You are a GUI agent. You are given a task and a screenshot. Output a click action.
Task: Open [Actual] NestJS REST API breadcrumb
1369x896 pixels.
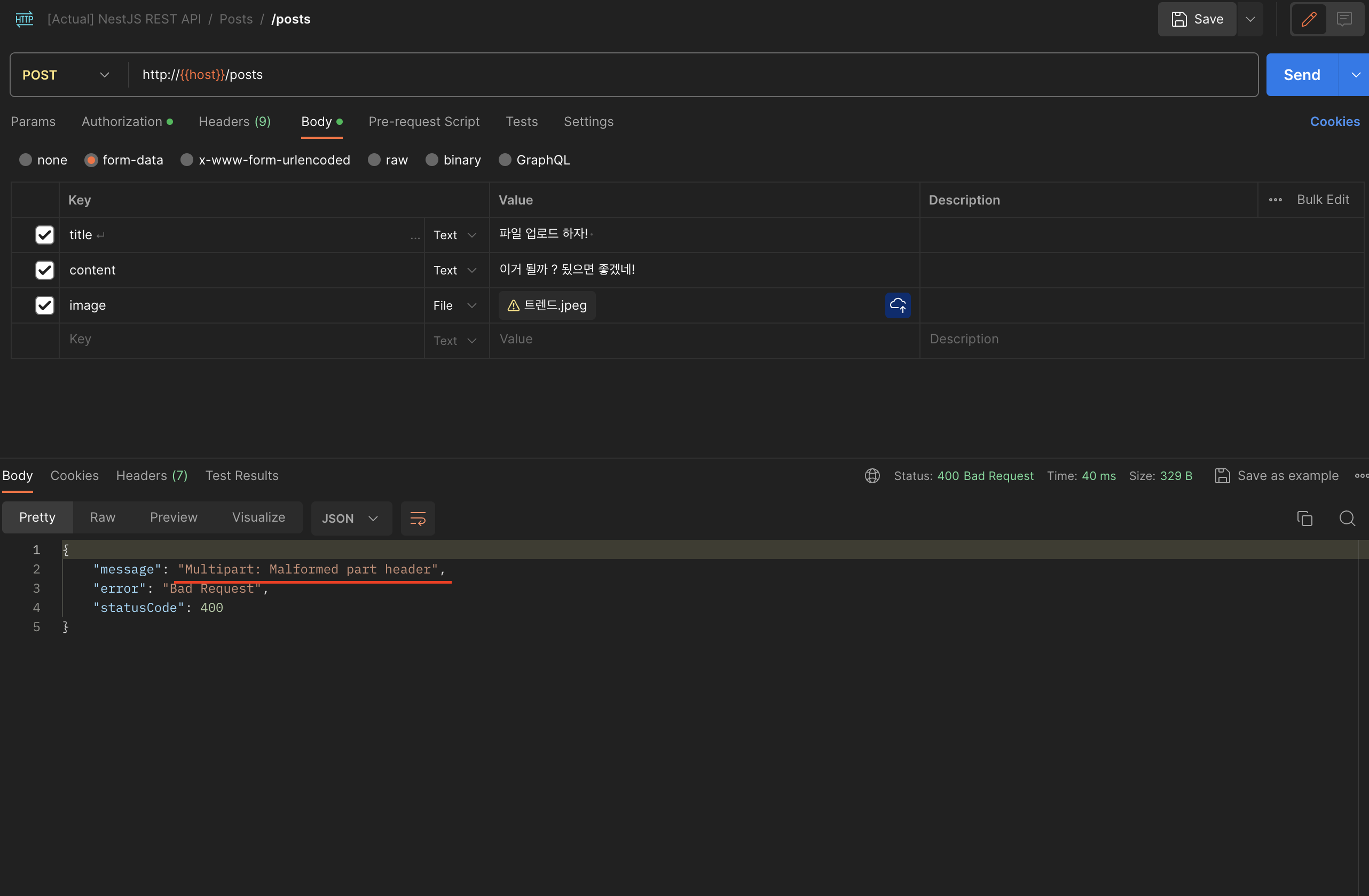coord(124,19)
